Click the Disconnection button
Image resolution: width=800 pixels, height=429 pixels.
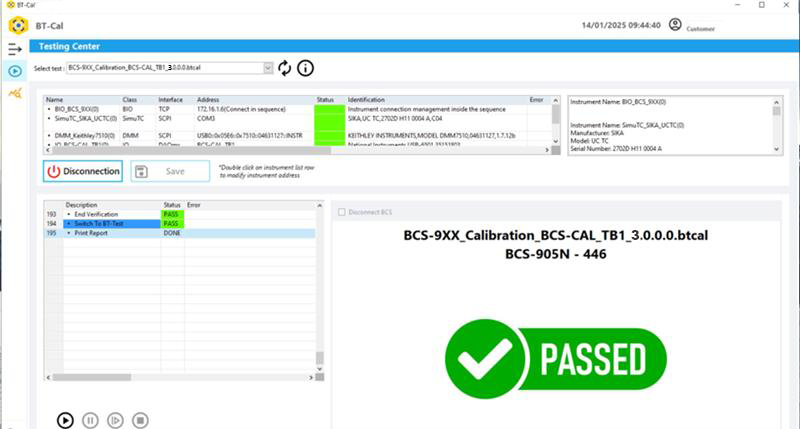point(83,171)
